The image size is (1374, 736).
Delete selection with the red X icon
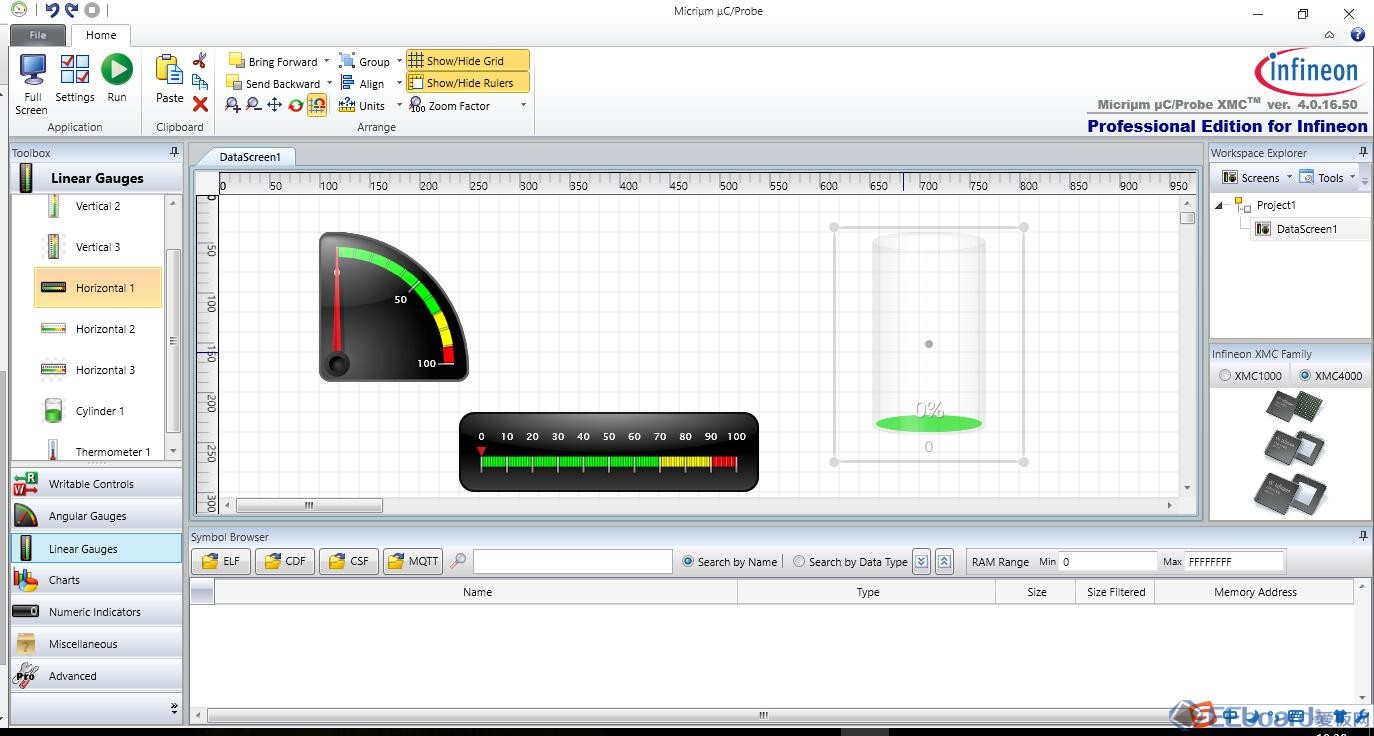pos(200,104)
